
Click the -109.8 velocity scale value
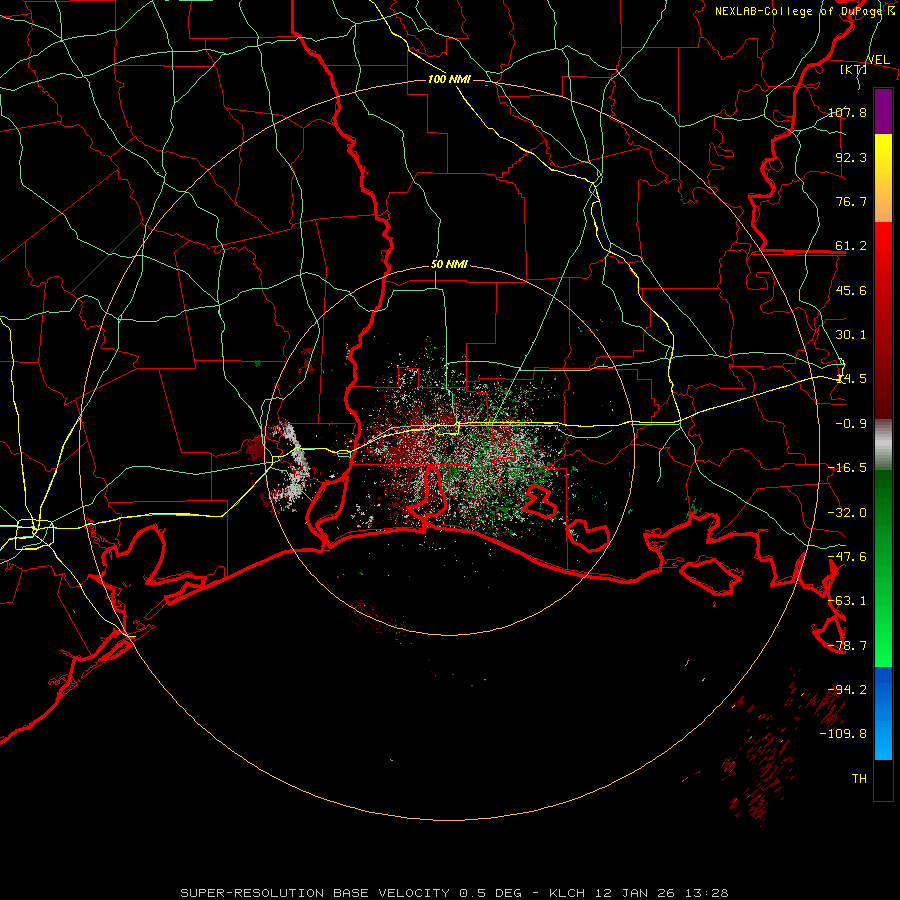(843, 734)
